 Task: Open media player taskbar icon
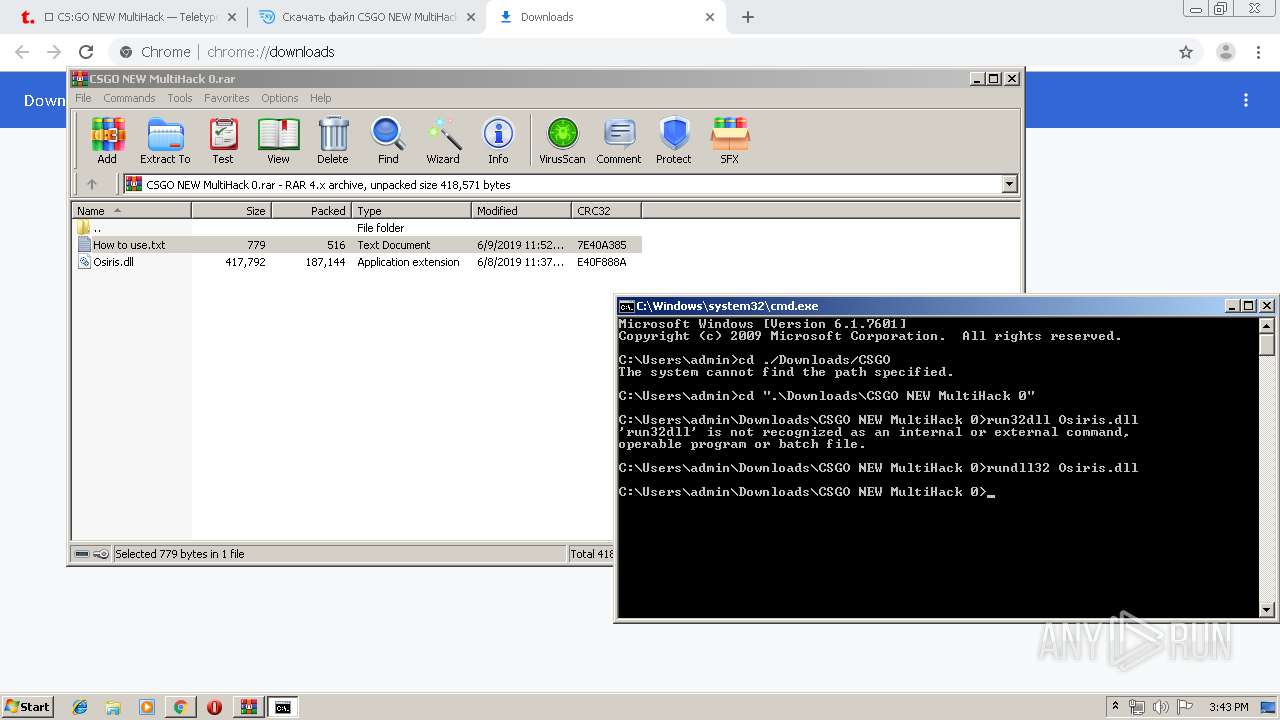pyautogui.click(x=147, y=707)
